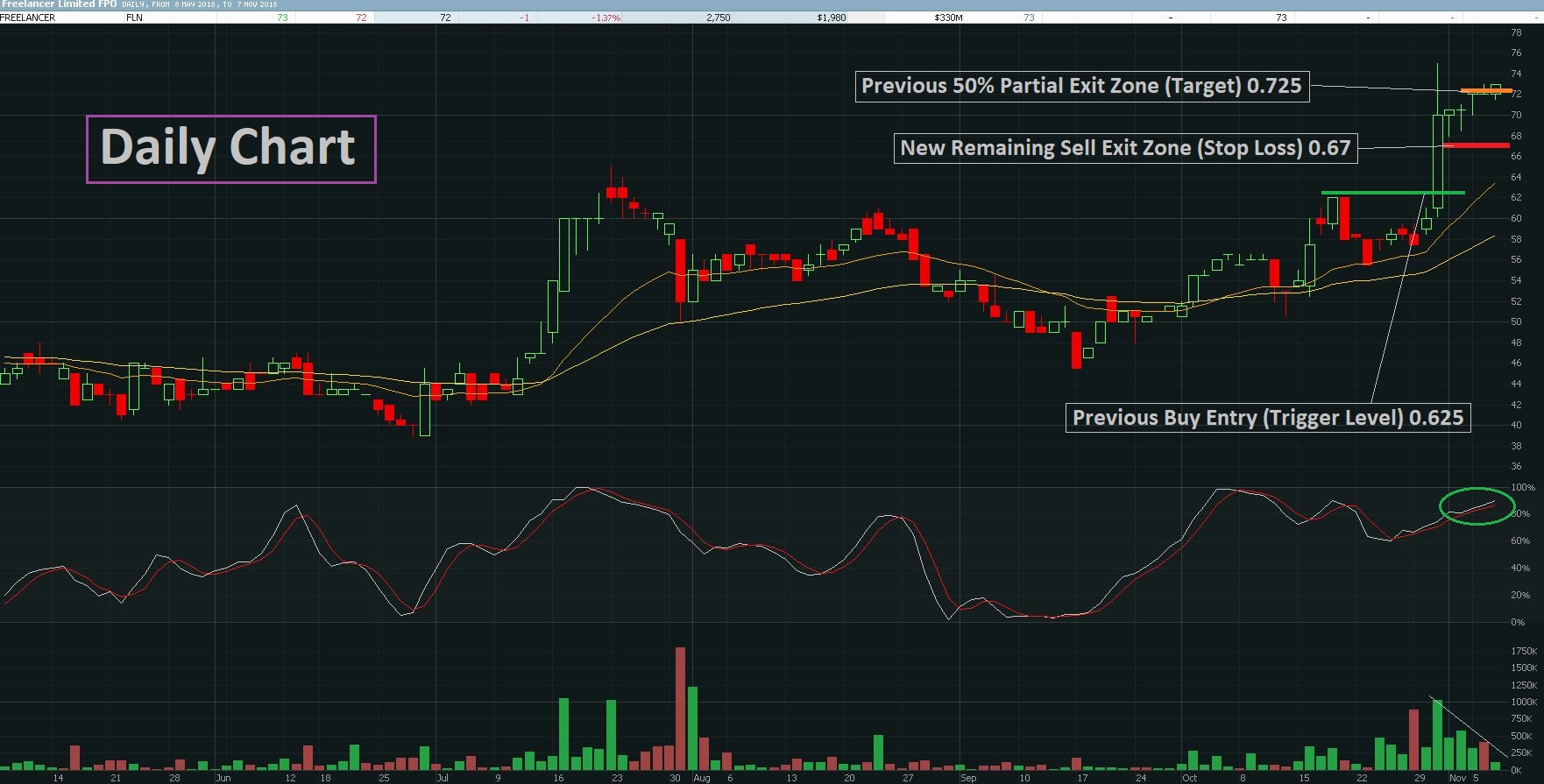Click the Daily Chart label box
Viewport: 1544px width, 784px height.
(231, 149)
